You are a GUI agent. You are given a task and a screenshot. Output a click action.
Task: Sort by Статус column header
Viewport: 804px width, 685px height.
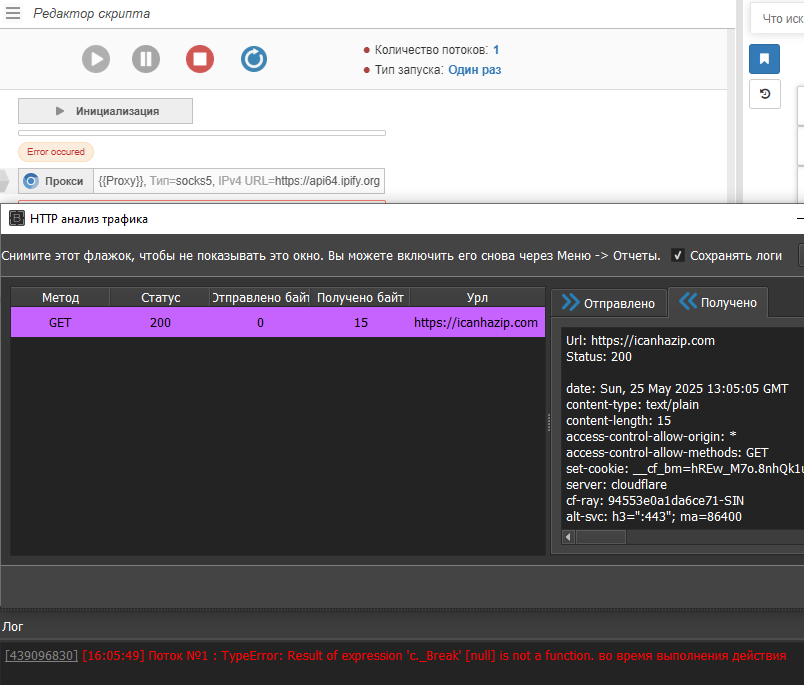pos(159,298)
